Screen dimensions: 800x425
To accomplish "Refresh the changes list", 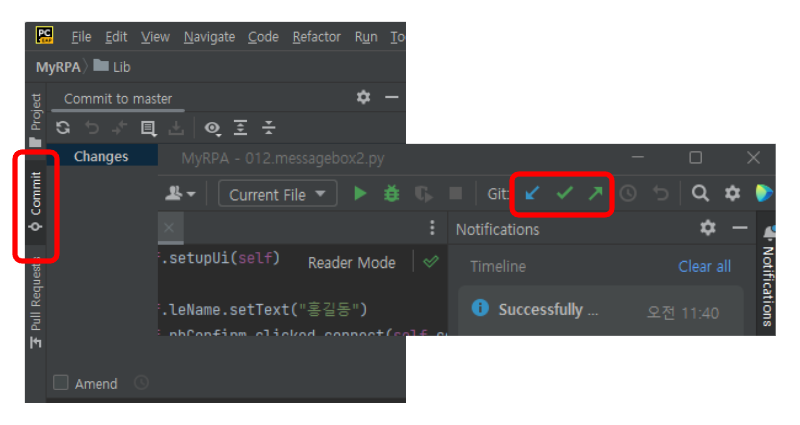I will pos(63,128).
